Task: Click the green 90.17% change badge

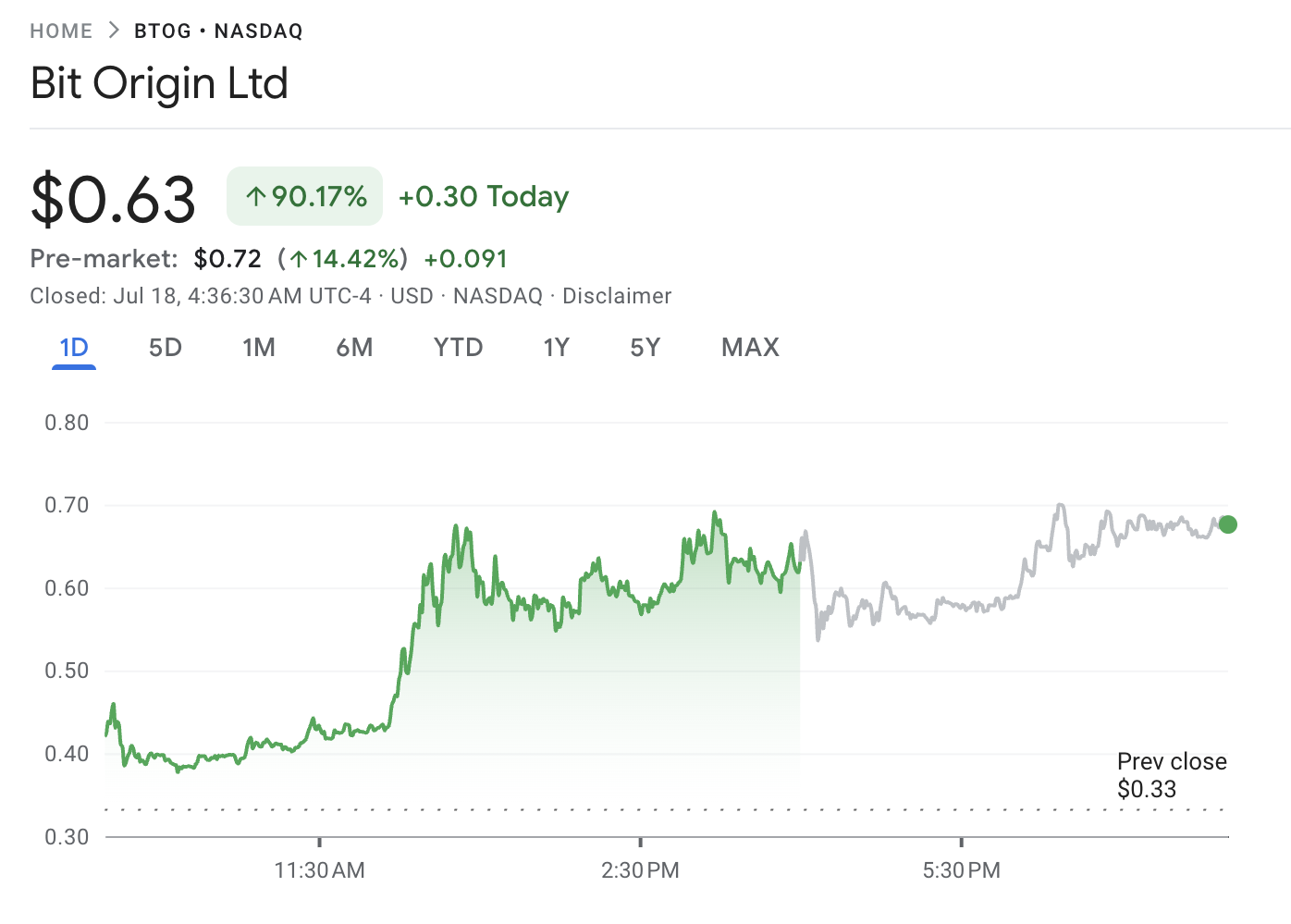Action: click(x=304, y=196)
